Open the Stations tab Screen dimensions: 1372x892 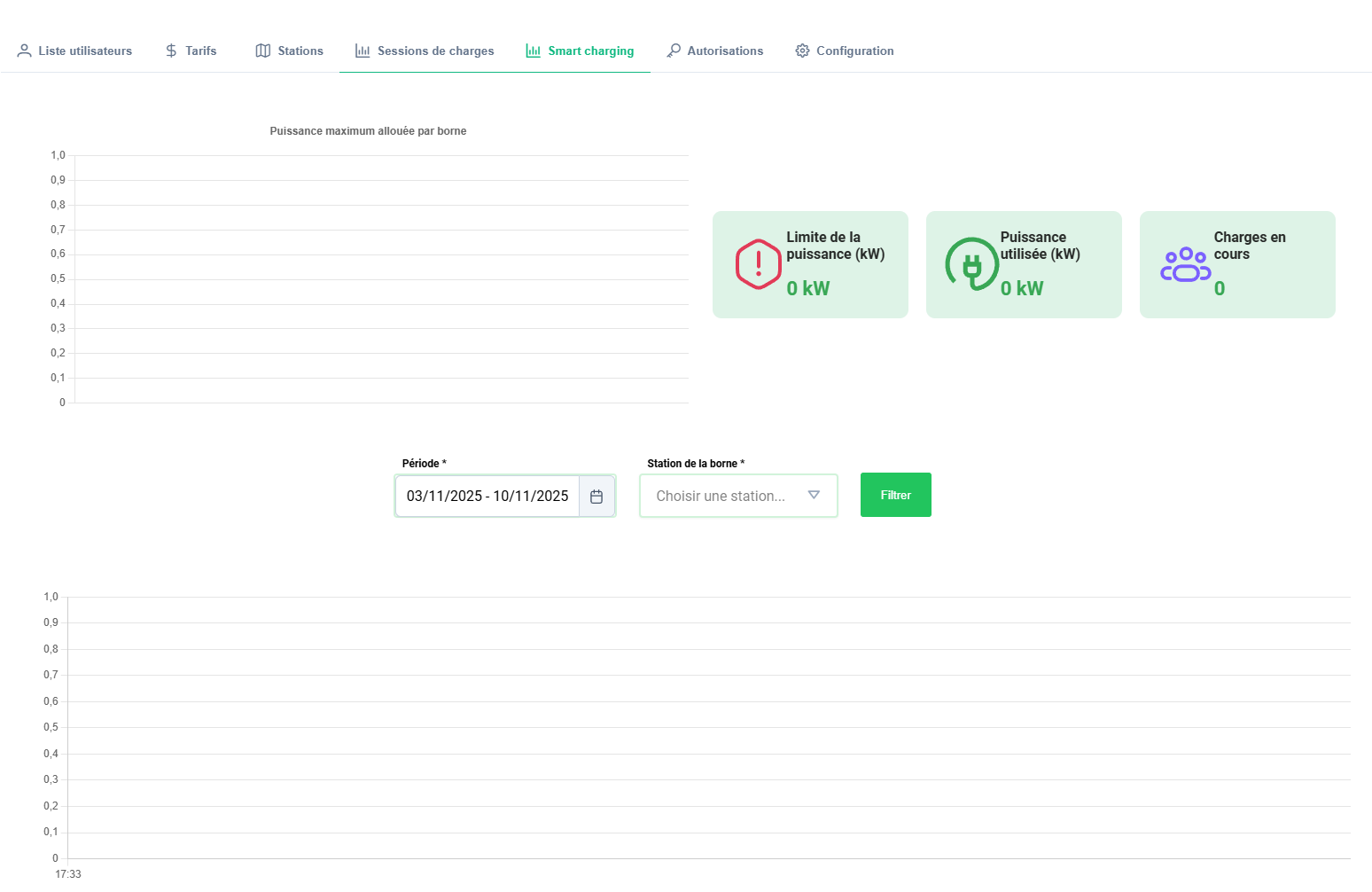(x=300, y=51)
